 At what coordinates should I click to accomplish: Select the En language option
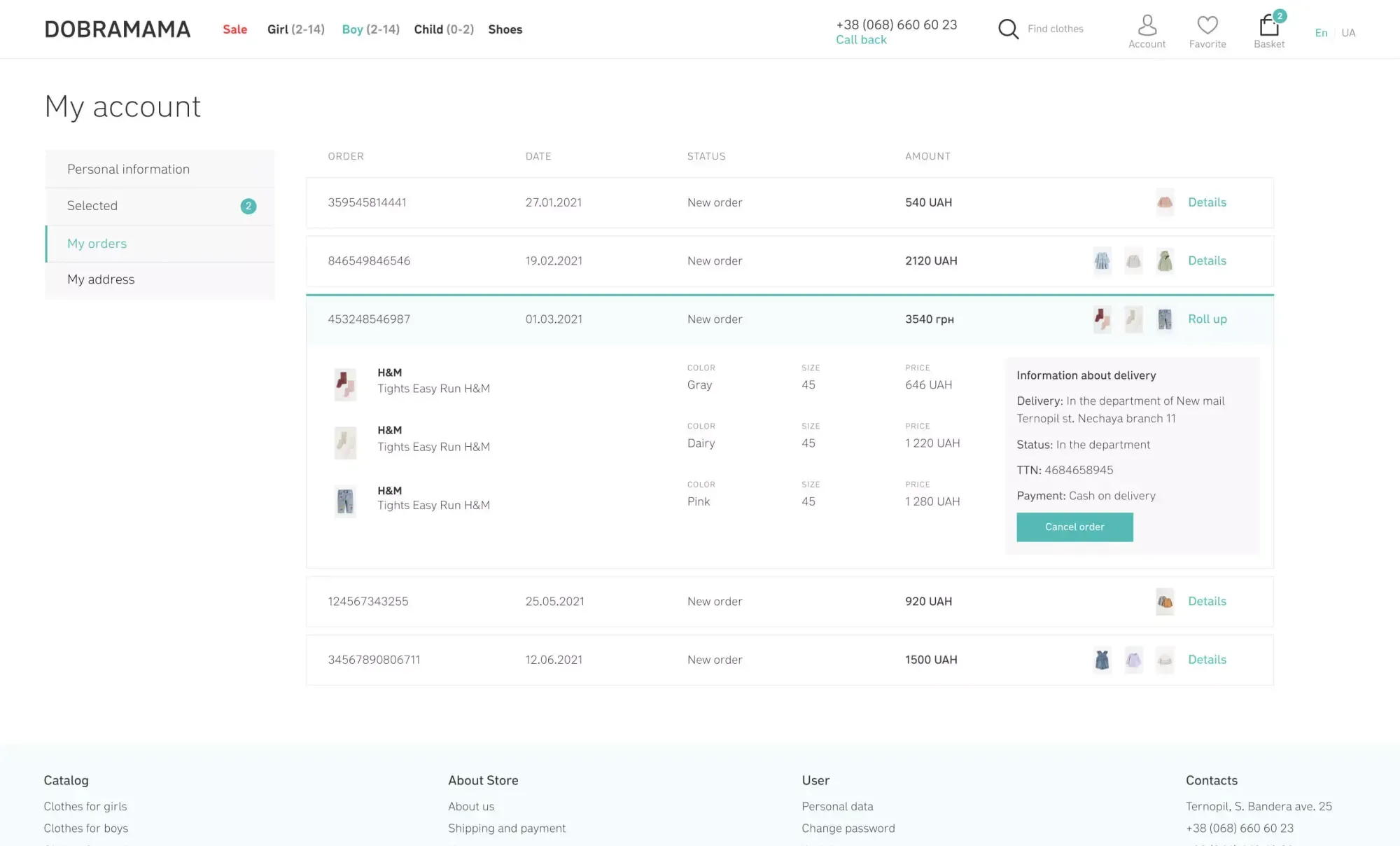point(1321,32)
